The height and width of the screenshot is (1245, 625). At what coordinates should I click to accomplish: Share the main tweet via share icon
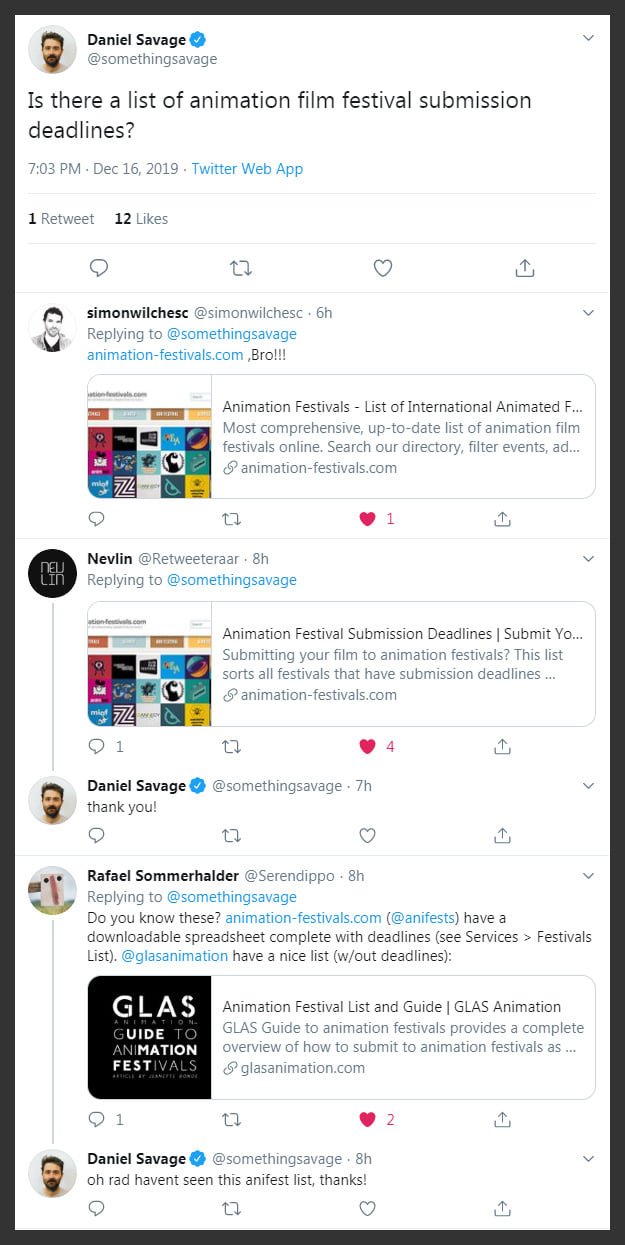tap(524, 268)
